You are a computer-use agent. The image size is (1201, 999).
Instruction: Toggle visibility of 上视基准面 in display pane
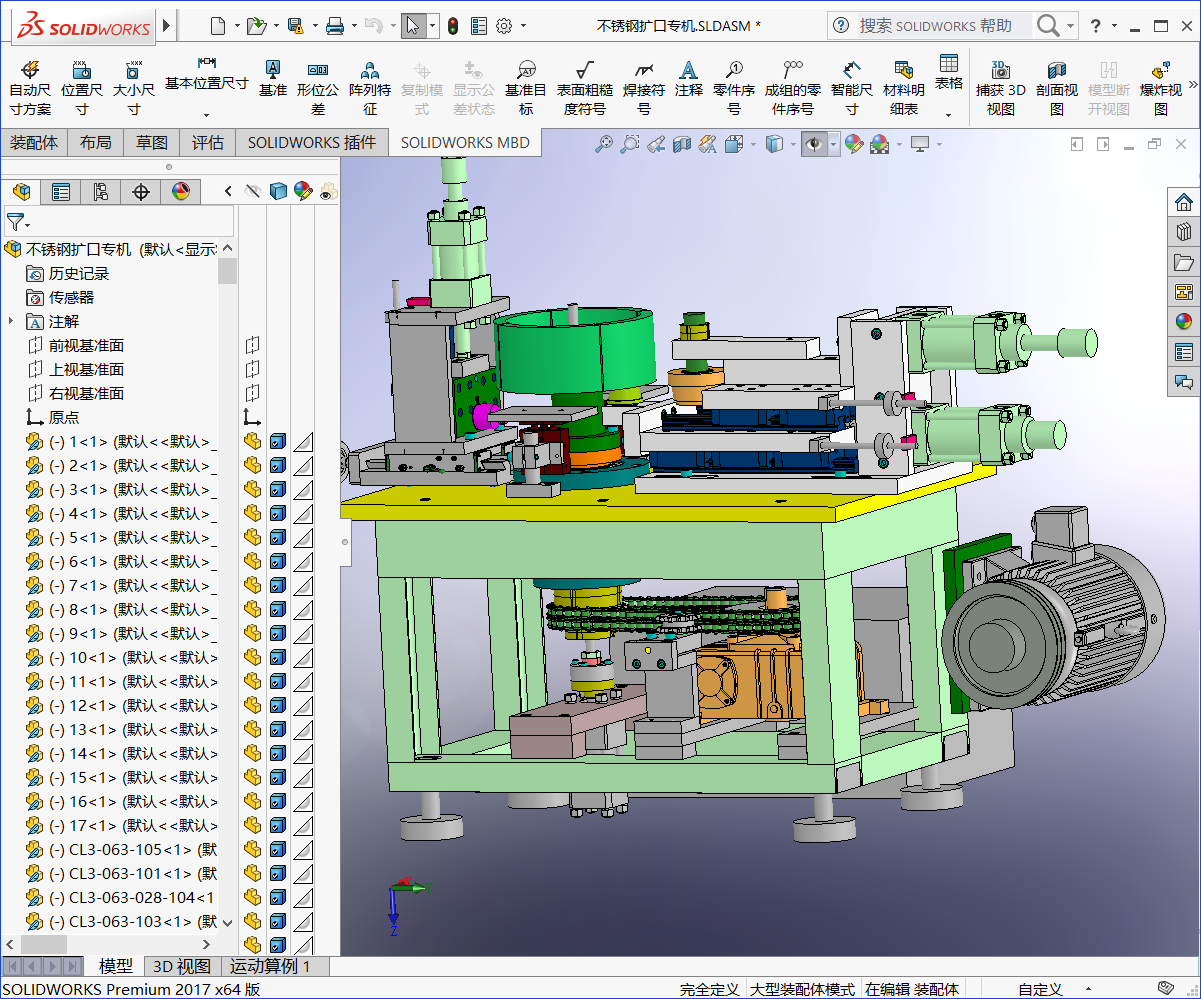[x=252, y=369]
